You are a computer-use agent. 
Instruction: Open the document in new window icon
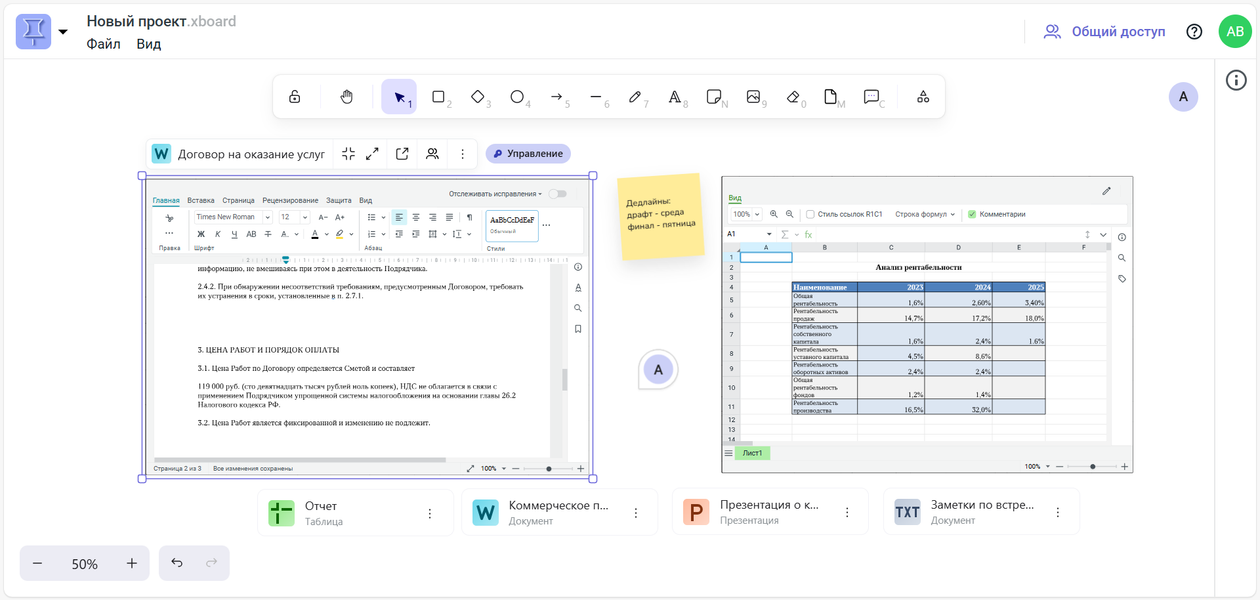(402, 154)
